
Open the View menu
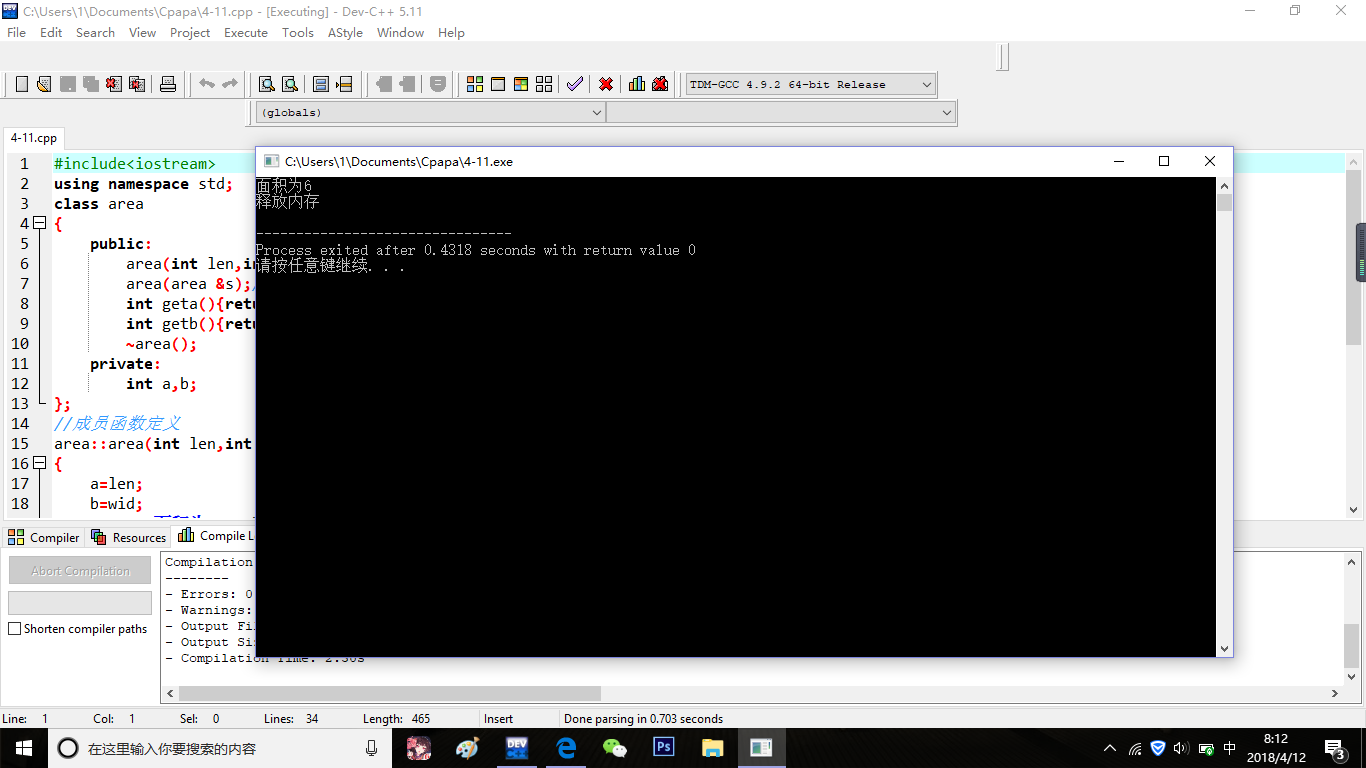[143, 33]
